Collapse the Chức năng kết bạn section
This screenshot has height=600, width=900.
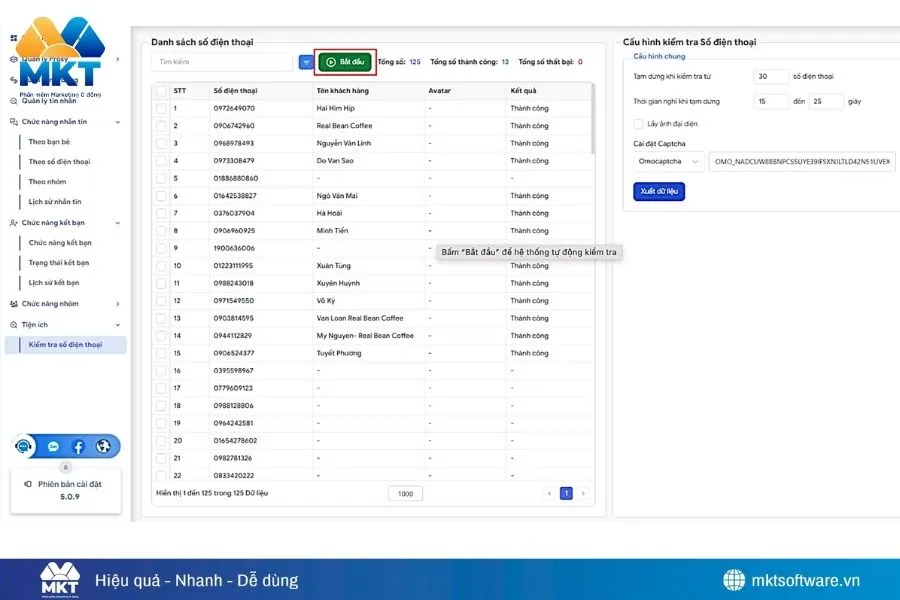coord(118,223)
